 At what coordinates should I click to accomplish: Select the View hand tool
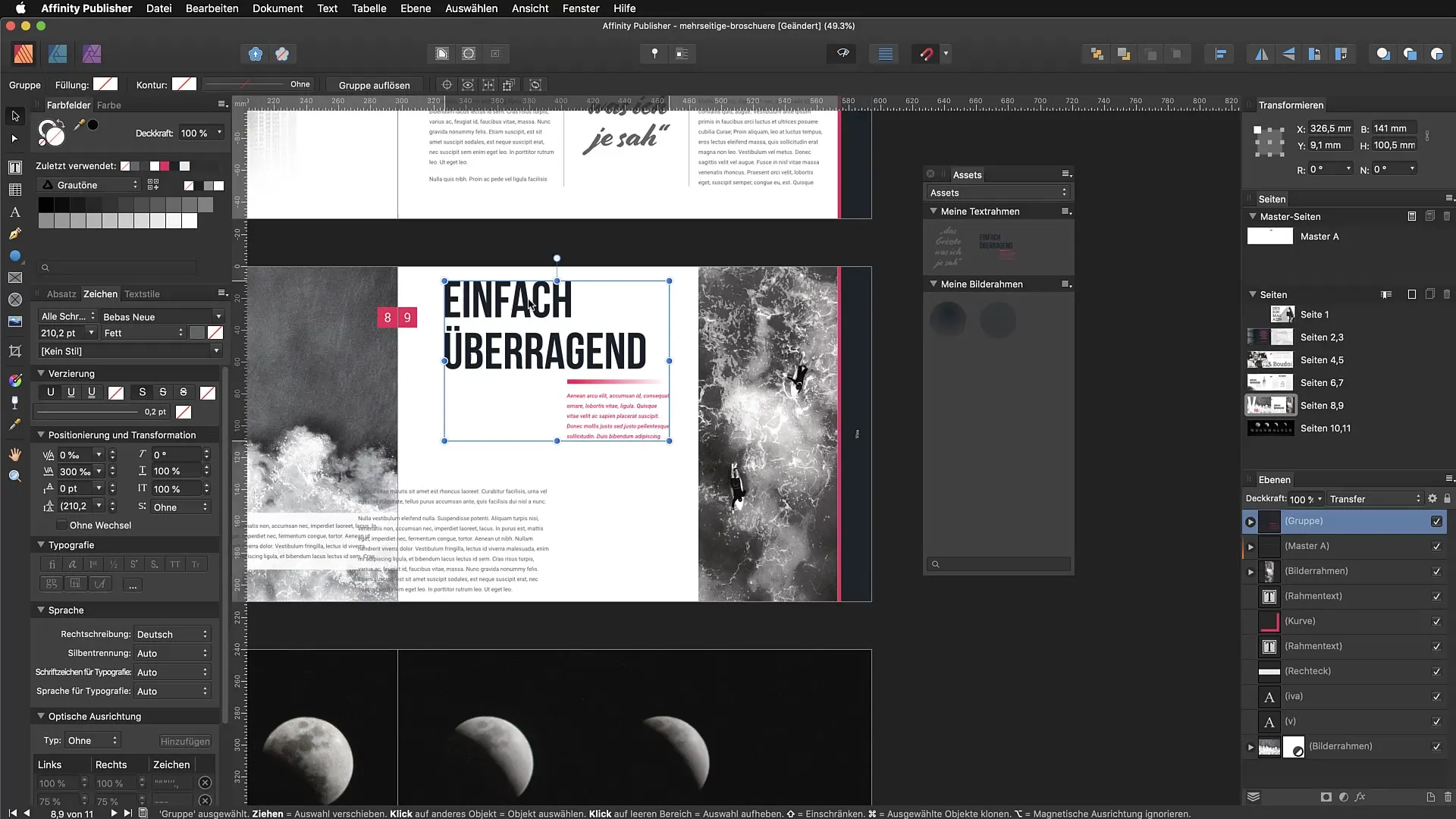(14, 454)
